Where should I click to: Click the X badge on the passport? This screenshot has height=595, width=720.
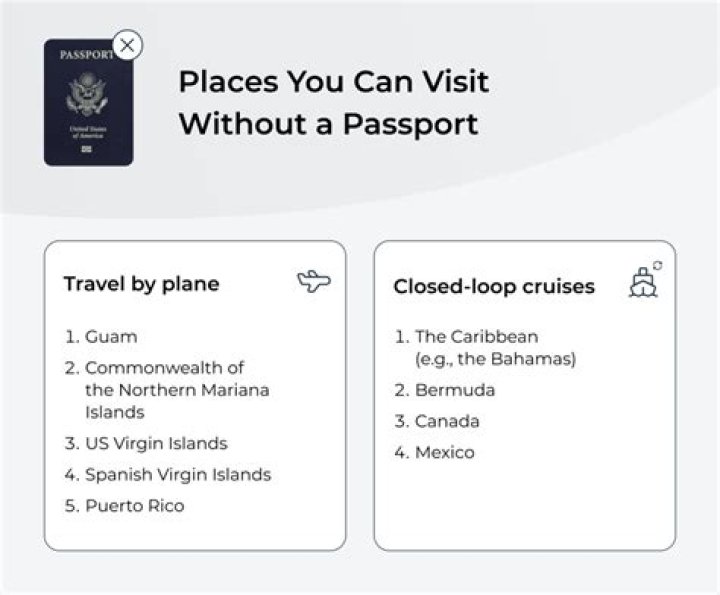(x=127, y=45)
